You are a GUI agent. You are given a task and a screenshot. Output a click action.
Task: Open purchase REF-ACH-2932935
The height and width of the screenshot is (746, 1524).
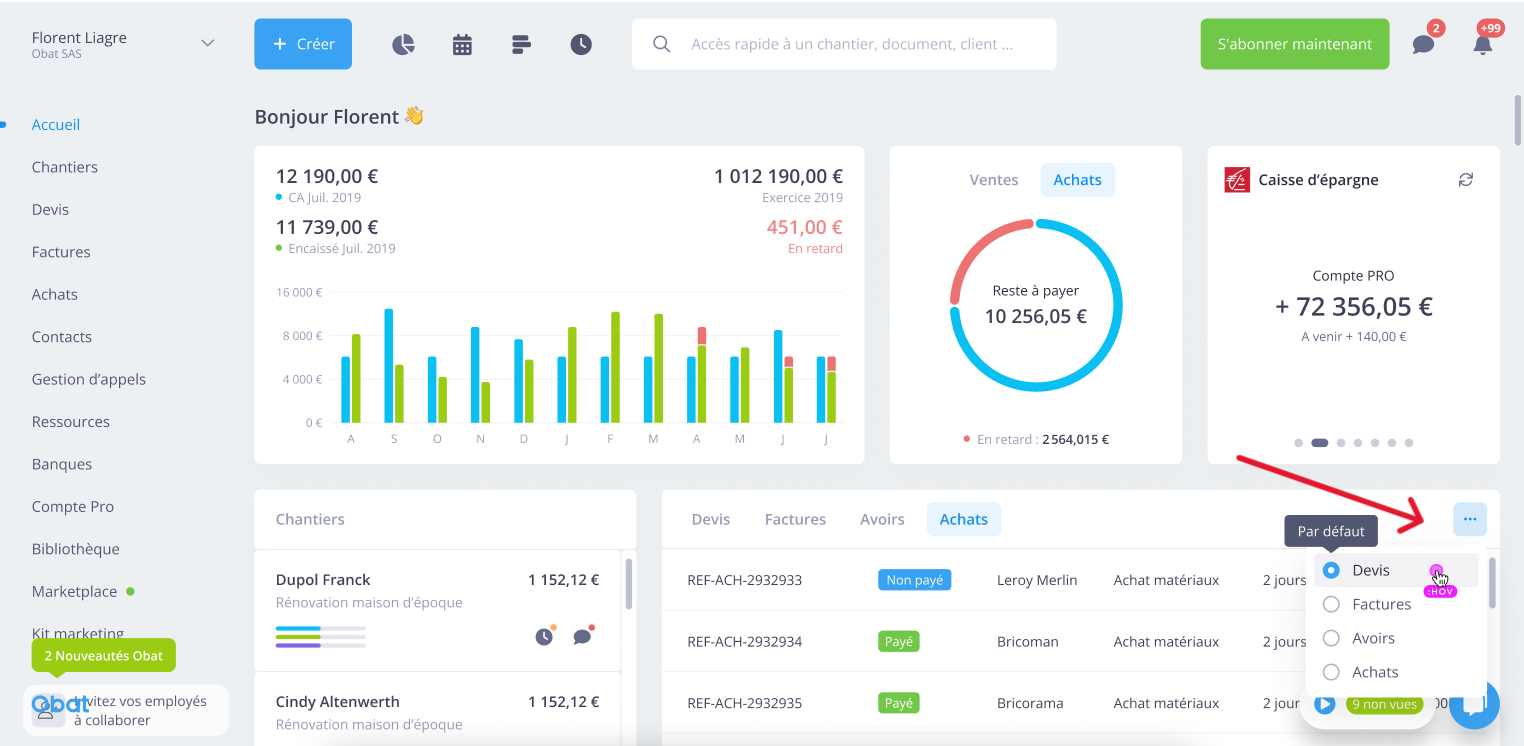click(745, 703)
